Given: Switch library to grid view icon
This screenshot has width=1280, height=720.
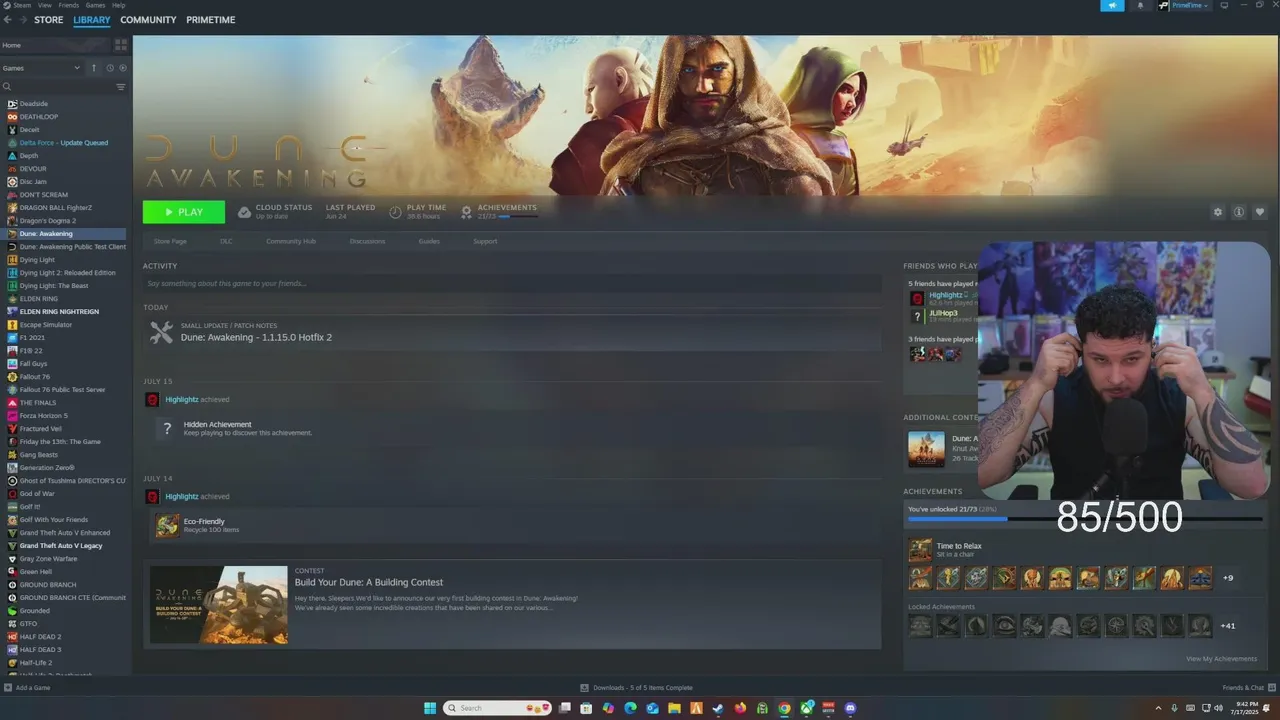Looking at the screenshot, I should pos(121,45).
